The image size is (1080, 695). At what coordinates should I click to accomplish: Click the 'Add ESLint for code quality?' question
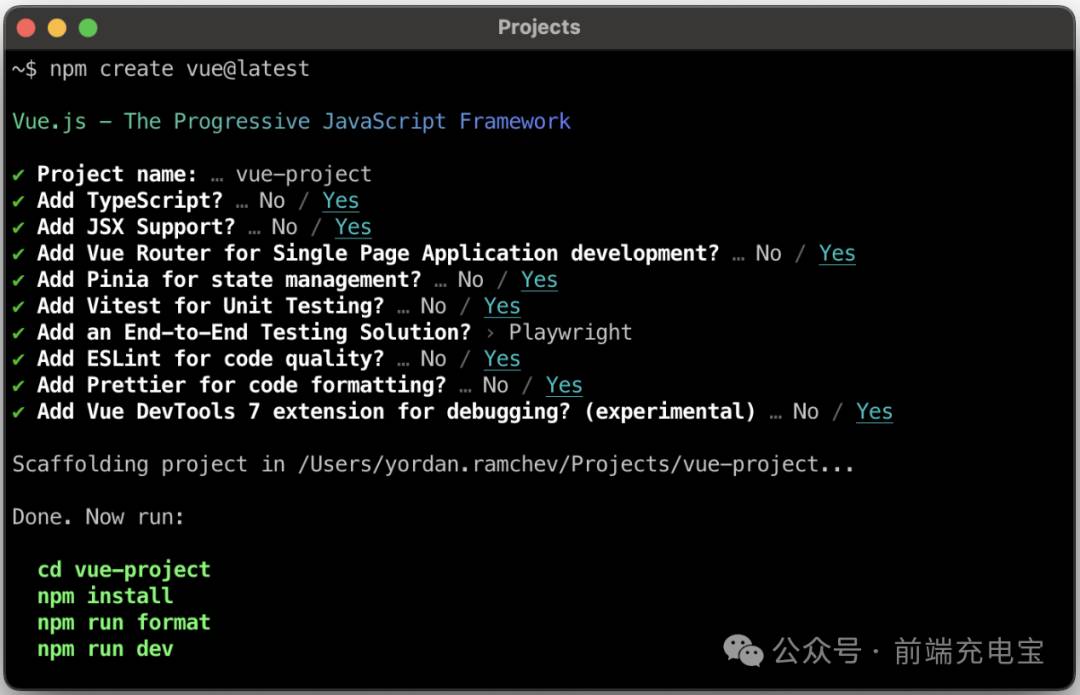[211, 359]
